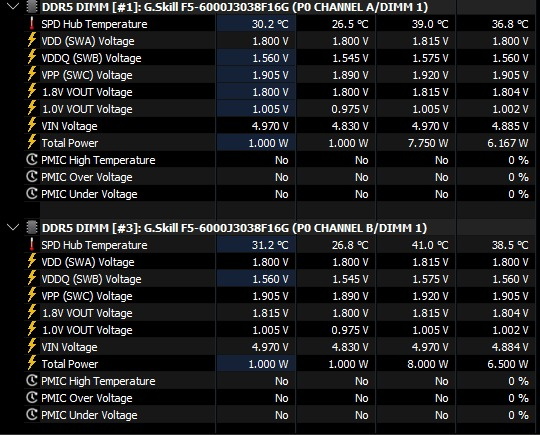Click the 41.0 °C maximum temperature value

(430, 245)
